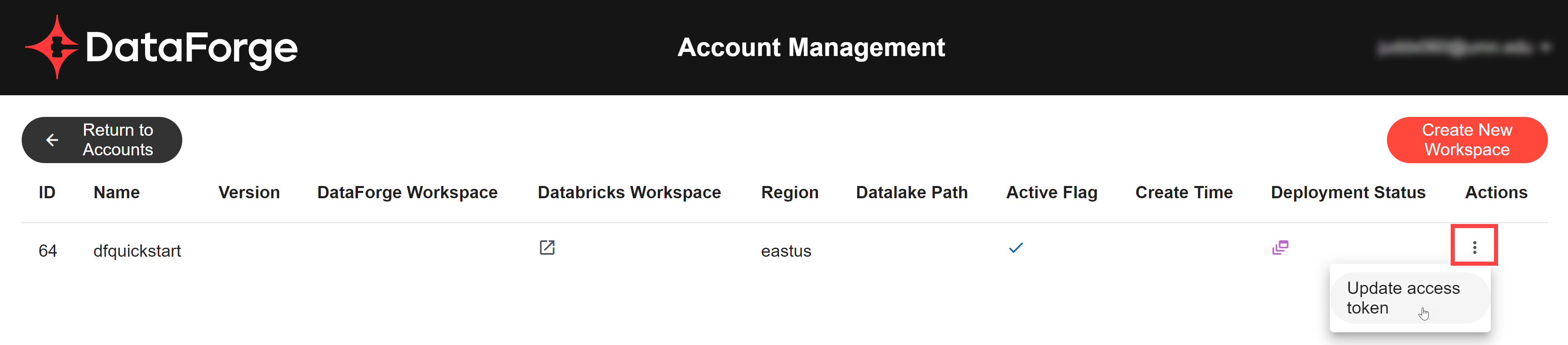This screenshot has width=1568, height=345.
Task: Open the three-dot actions menu for dfquickstart
Action: click(x=1474, y=247)
